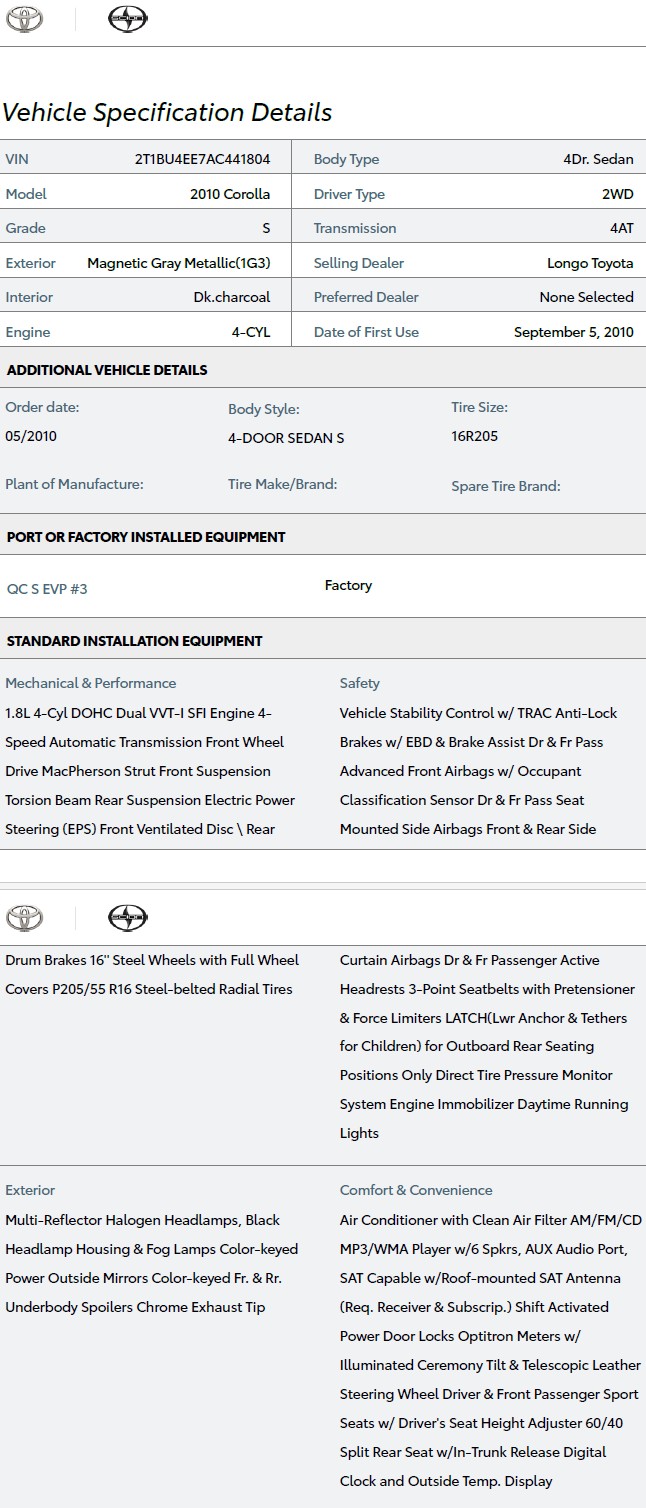Click the QC S EVP #3 equipment entry

point(47,589)
